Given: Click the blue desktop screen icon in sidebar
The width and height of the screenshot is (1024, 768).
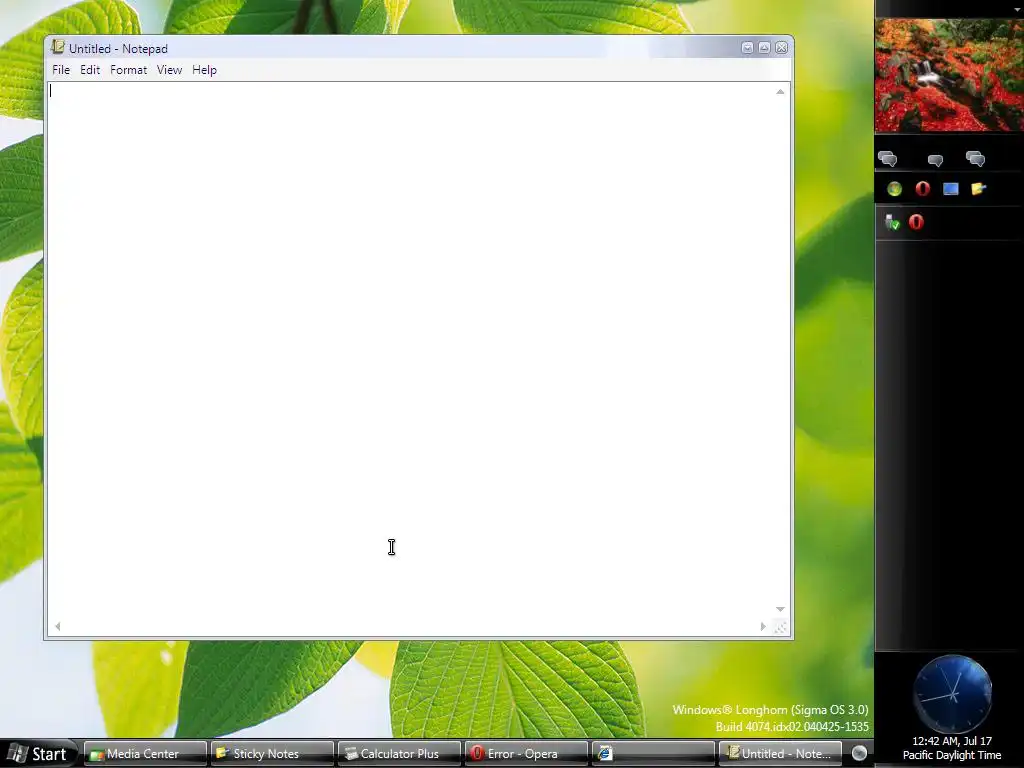Looking at the screenshot, I should (950, 189).
